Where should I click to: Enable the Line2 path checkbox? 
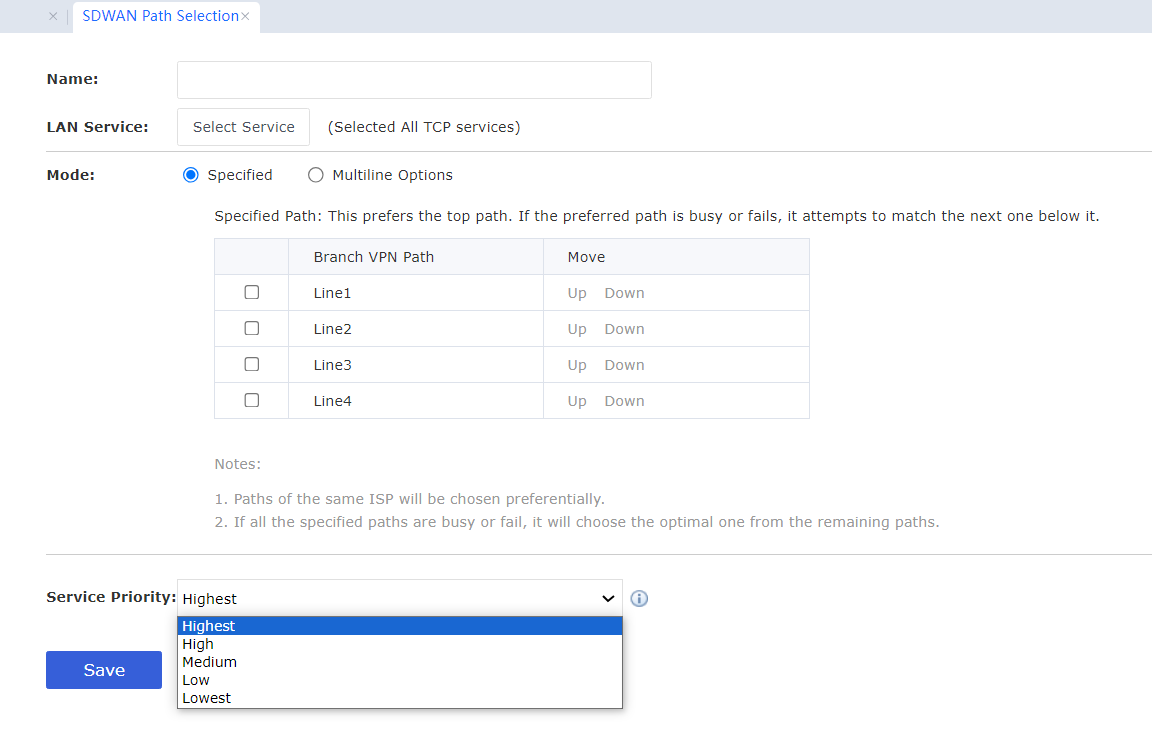tap(252, 329)
